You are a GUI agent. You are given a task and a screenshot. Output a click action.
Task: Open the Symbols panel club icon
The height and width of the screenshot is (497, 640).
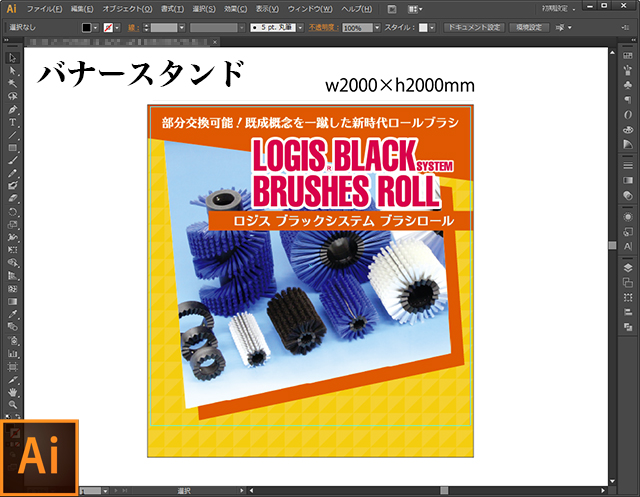click(628, 84)
